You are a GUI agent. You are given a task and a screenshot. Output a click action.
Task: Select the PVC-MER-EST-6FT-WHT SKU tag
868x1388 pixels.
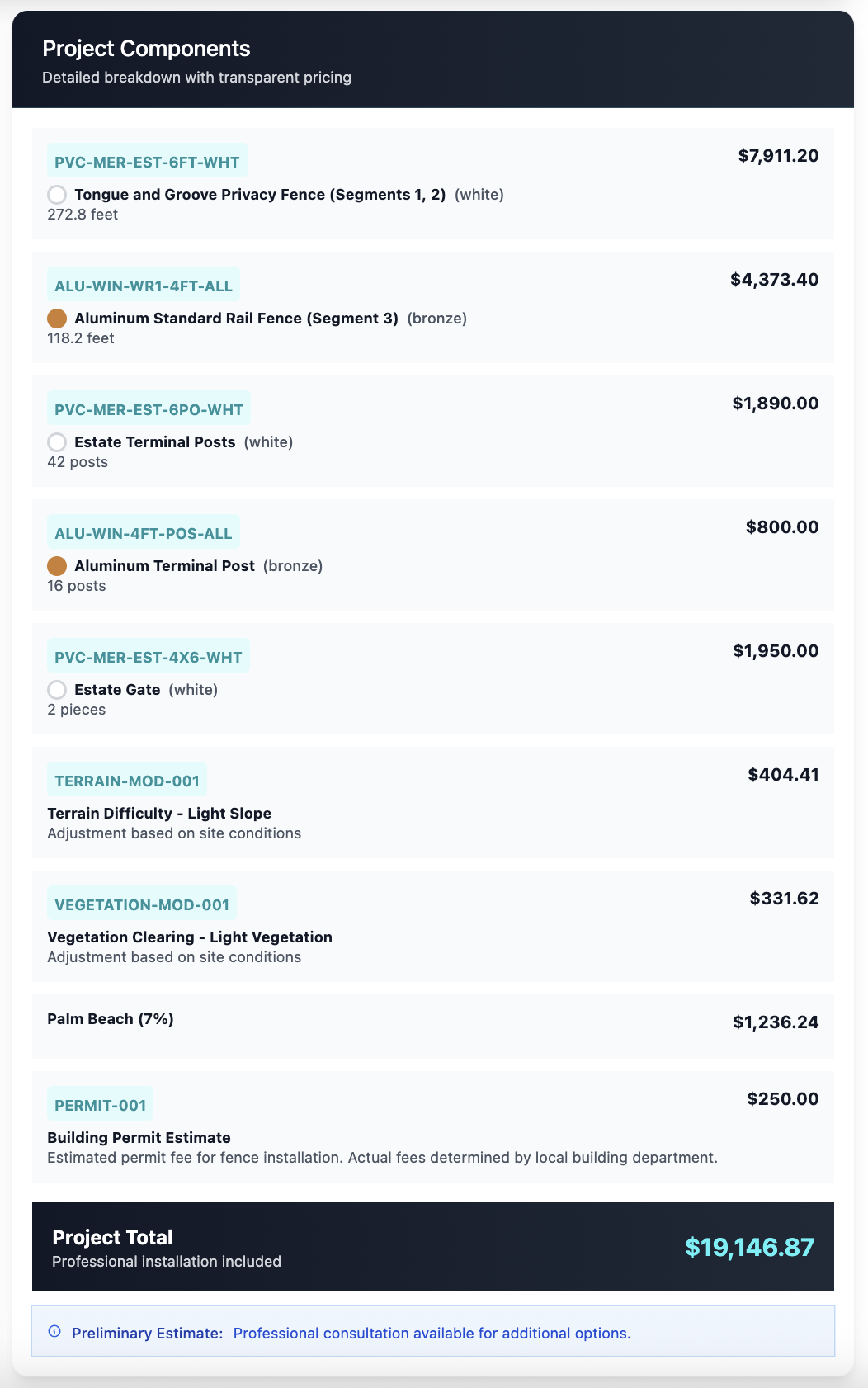(147, 162)
